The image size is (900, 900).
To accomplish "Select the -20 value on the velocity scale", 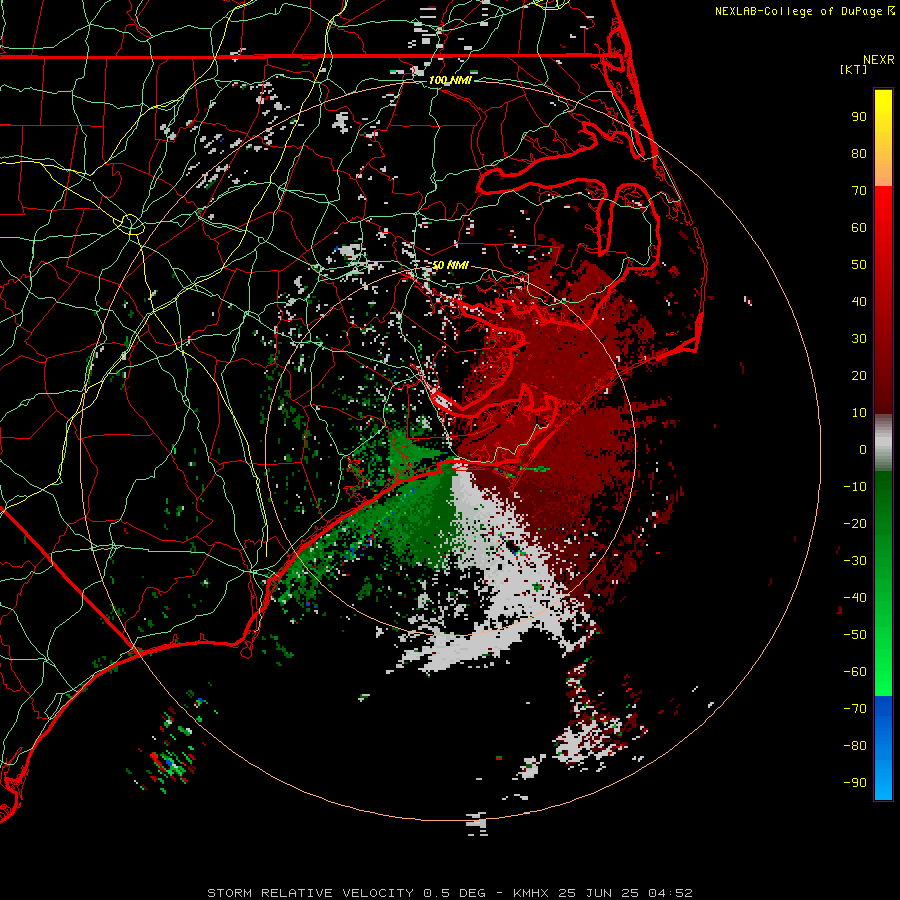I will [855, 523].
